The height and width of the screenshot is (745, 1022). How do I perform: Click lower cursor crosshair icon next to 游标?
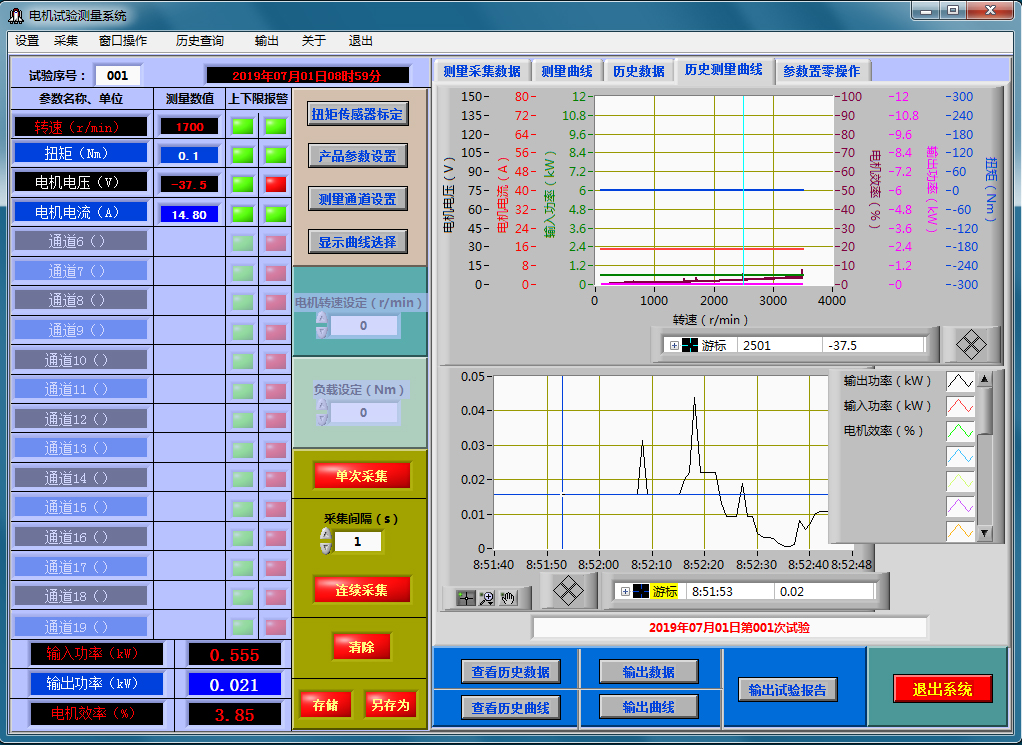641,591
